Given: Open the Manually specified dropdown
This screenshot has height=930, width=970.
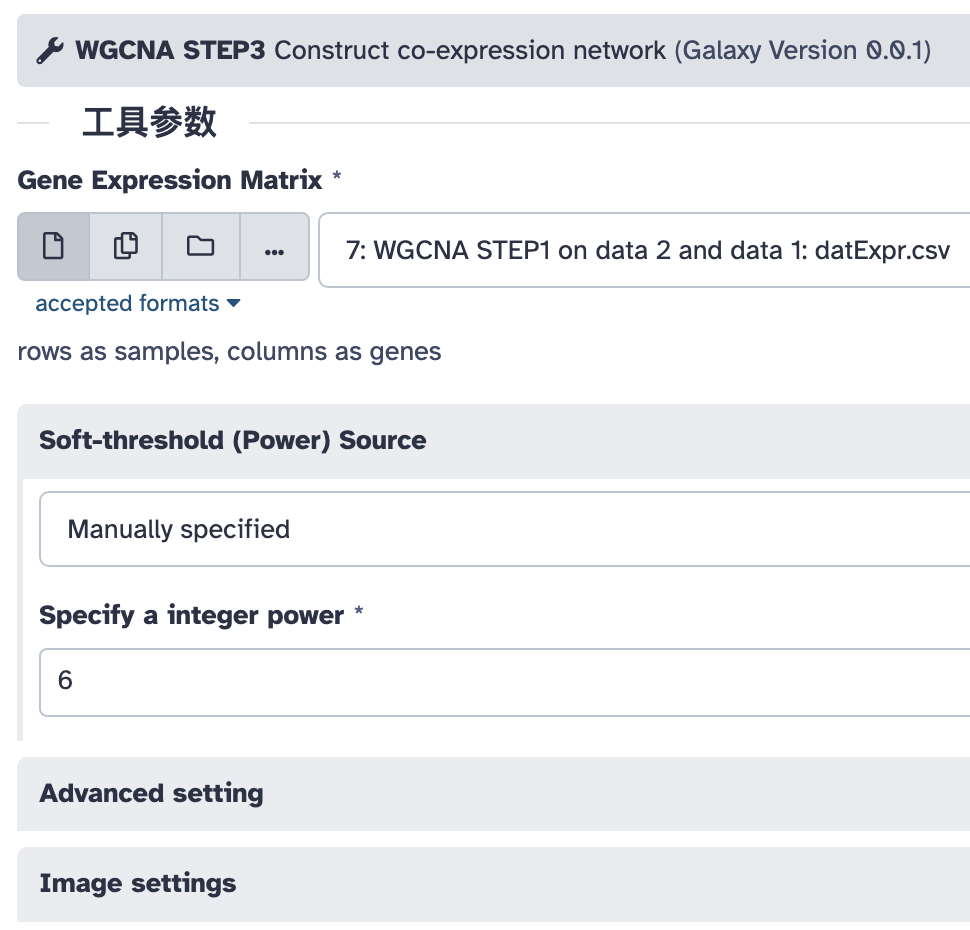Looking at the screenshot, I should 505,529.
